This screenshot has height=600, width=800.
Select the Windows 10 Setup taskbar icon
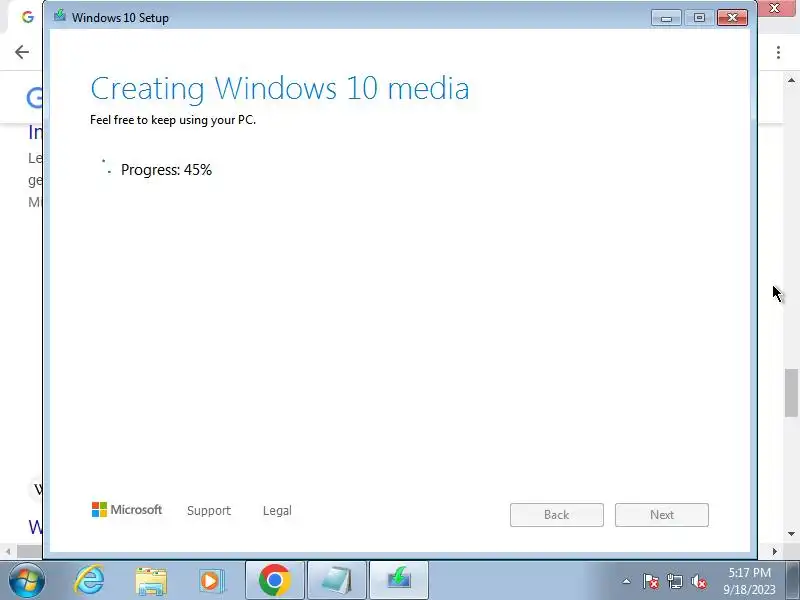click(x=399, y=580)
